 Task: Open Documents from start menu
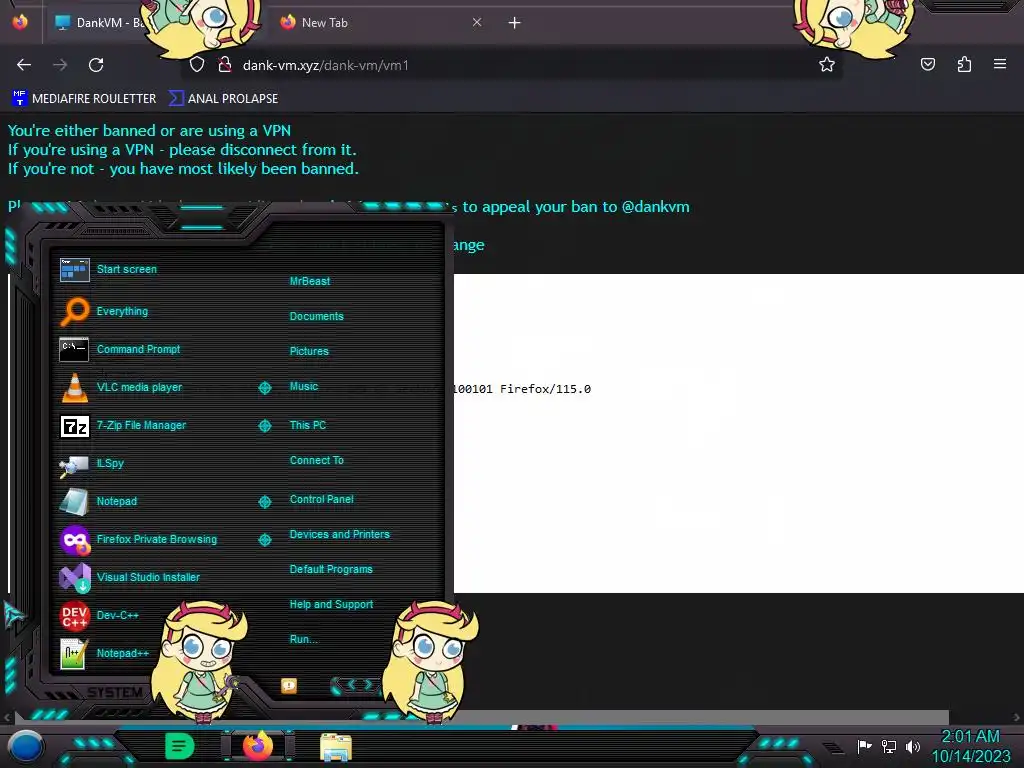pos(317,316)
